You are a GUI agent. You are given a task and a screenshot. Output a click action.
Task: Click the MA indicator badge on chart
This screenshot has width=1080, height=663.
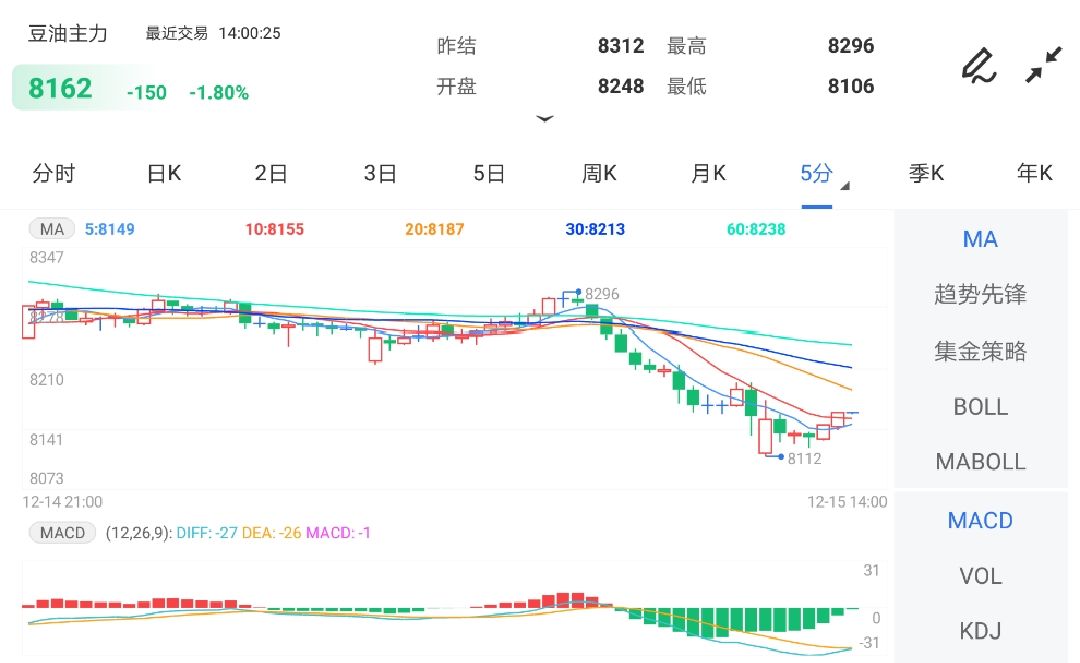(52, 229)
